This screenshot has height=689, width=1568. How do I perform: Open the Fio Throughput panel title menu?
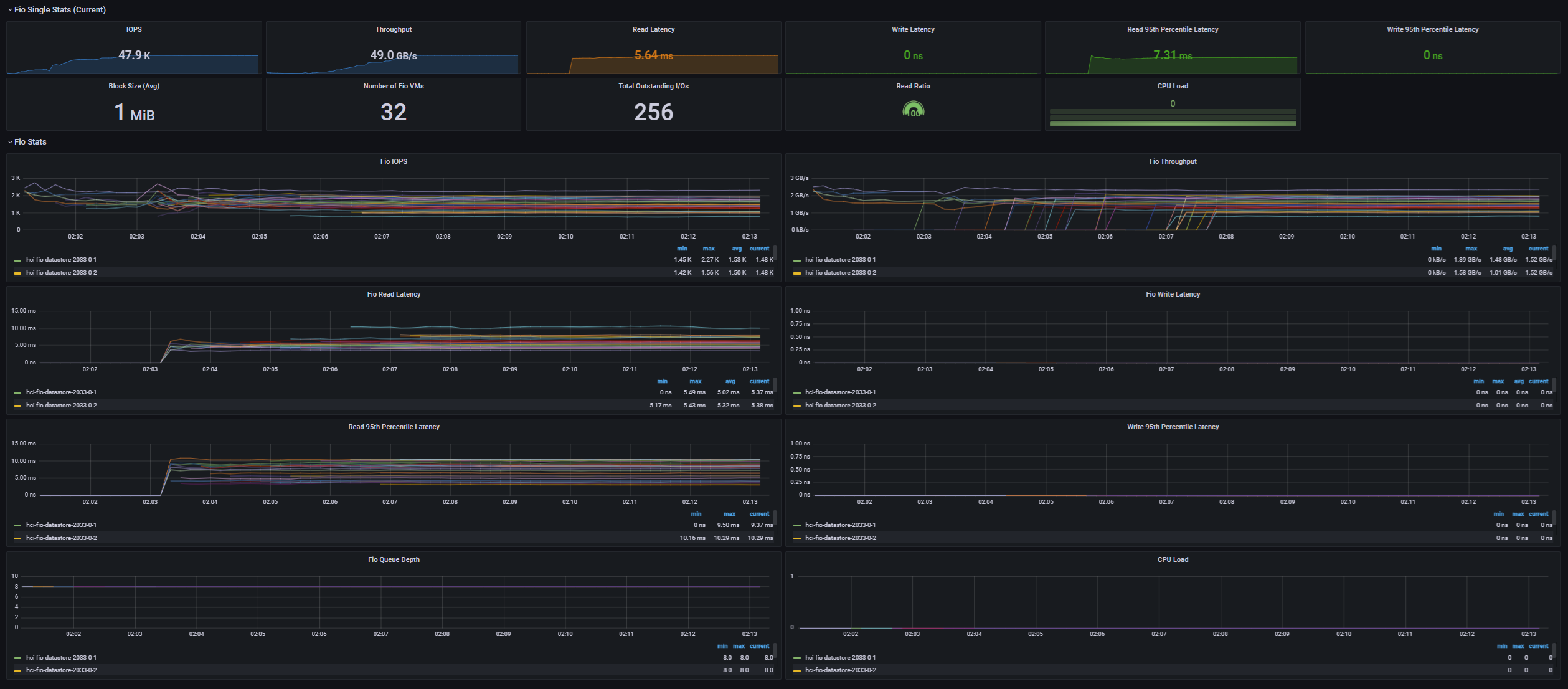pyautogui.click(x=1173, y=161)
